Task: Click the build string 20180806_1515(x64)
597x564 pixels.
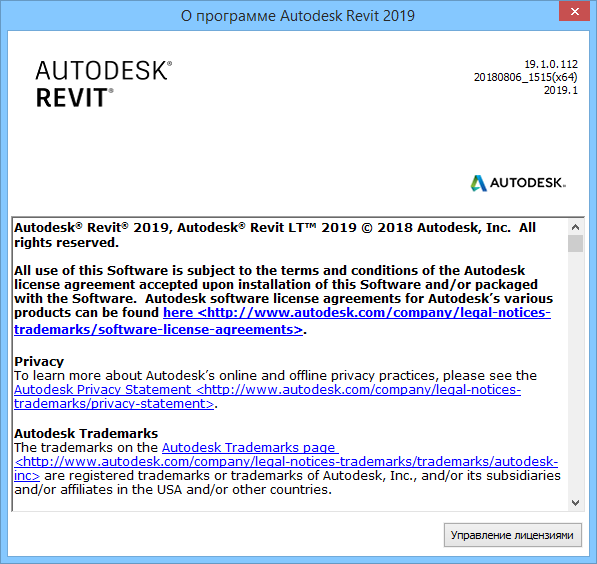Action: (x=525, y=77)
